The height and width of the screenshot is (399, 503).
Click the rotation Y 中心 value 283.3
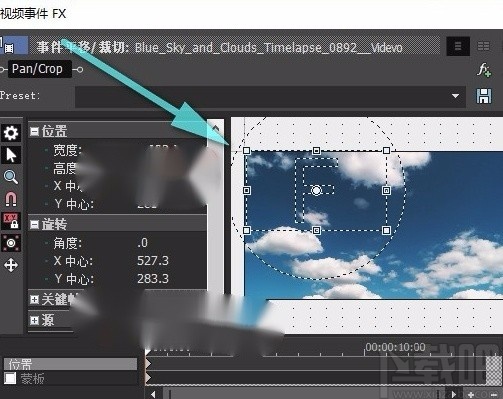[x=153, y=279]
